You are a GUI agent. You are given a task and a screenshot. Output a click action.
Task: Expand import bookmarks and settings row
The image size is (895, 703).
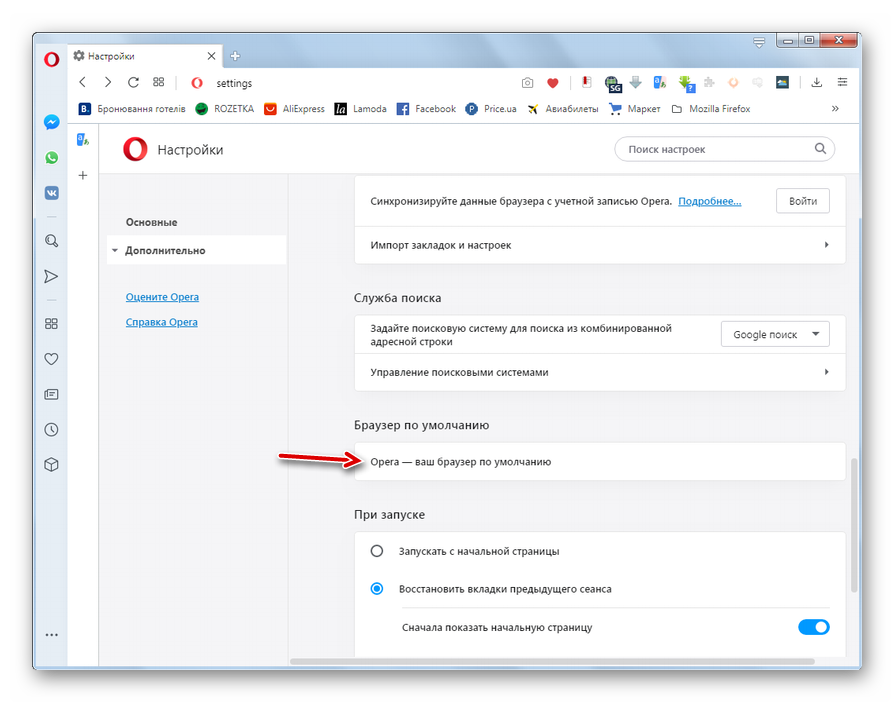(599, 245)
